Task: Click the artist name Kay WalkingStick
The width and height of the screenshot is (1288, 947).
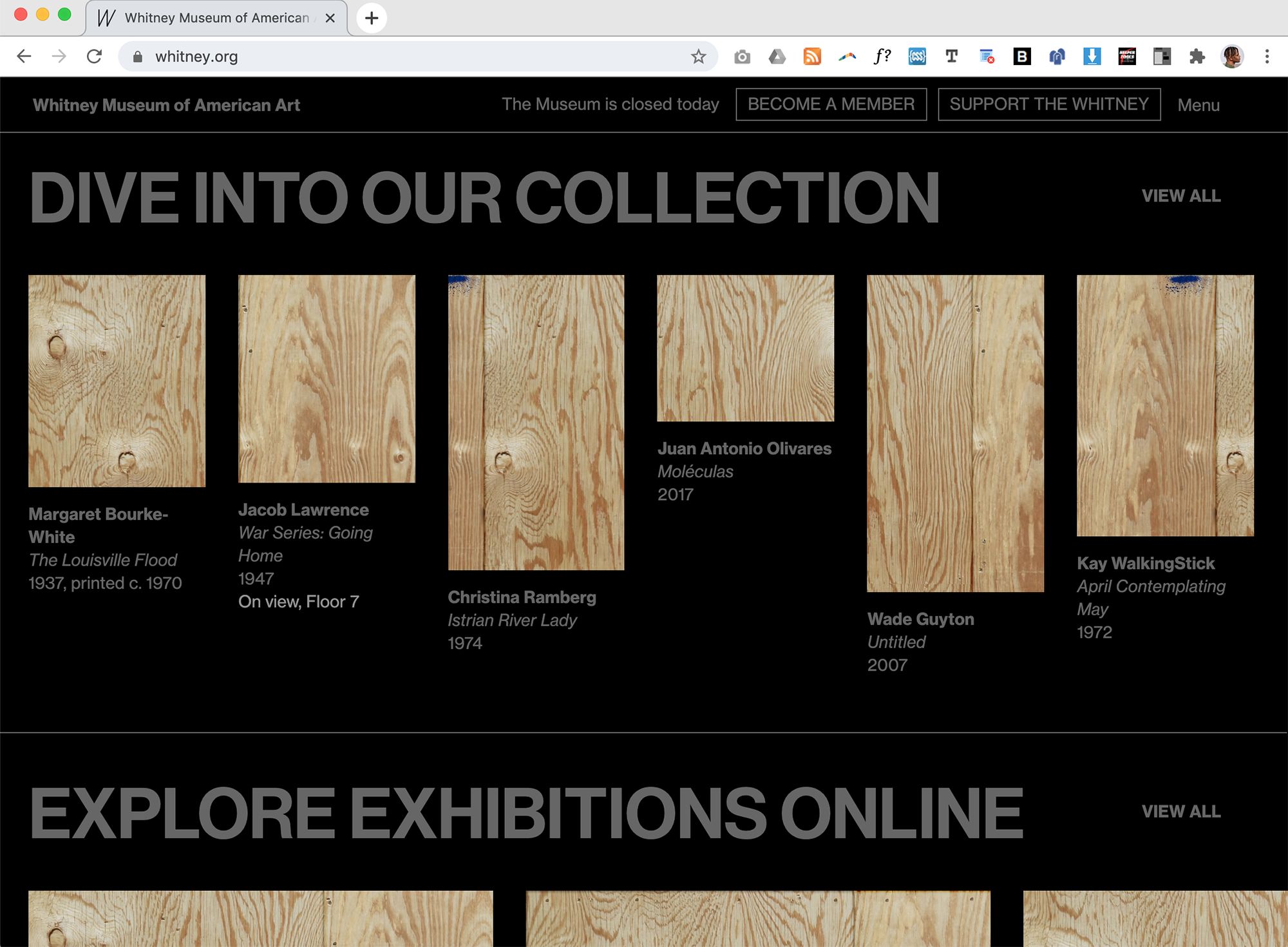Action: 1146,563
